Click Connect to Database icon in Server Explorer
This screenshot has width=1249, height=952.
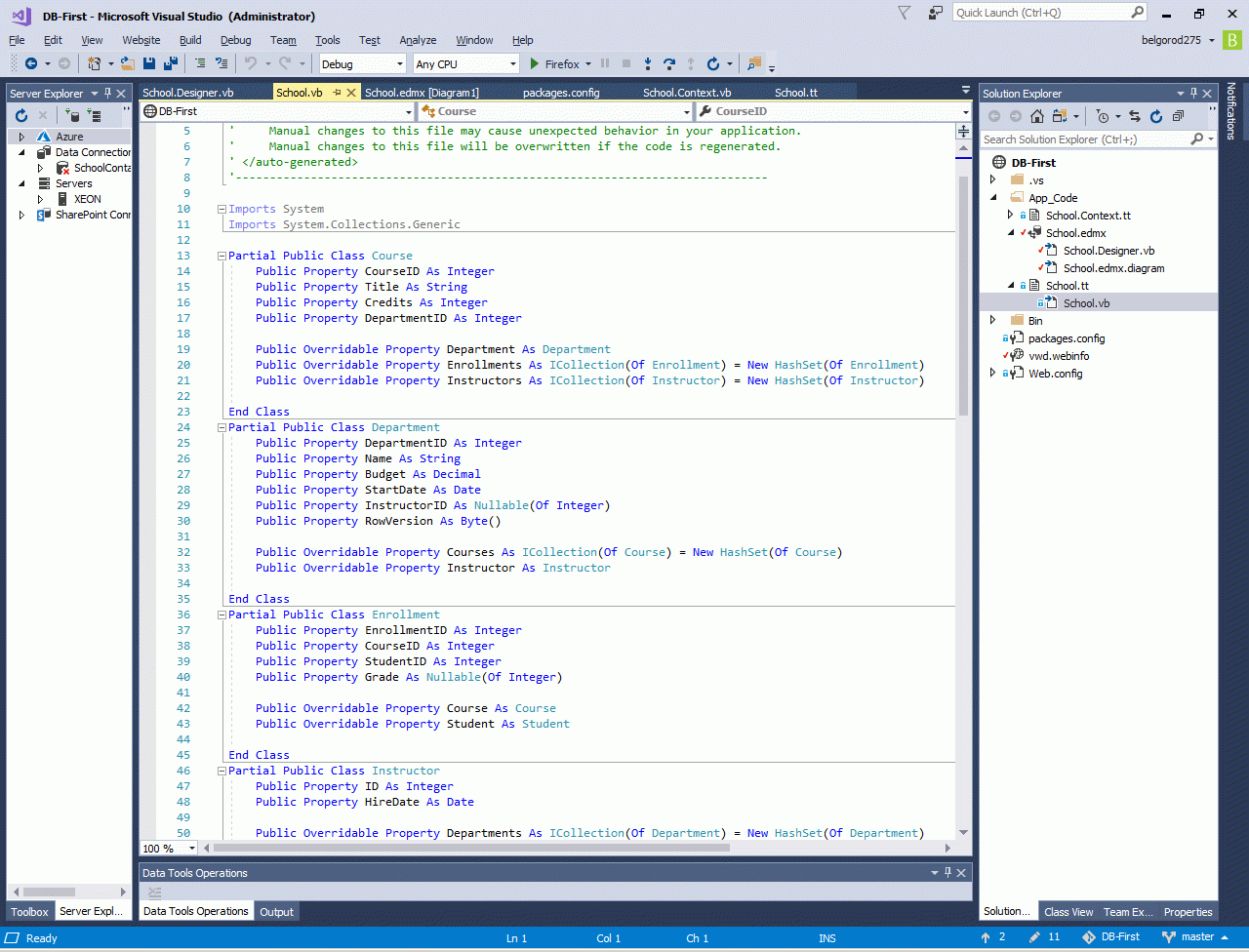[72, 115]
